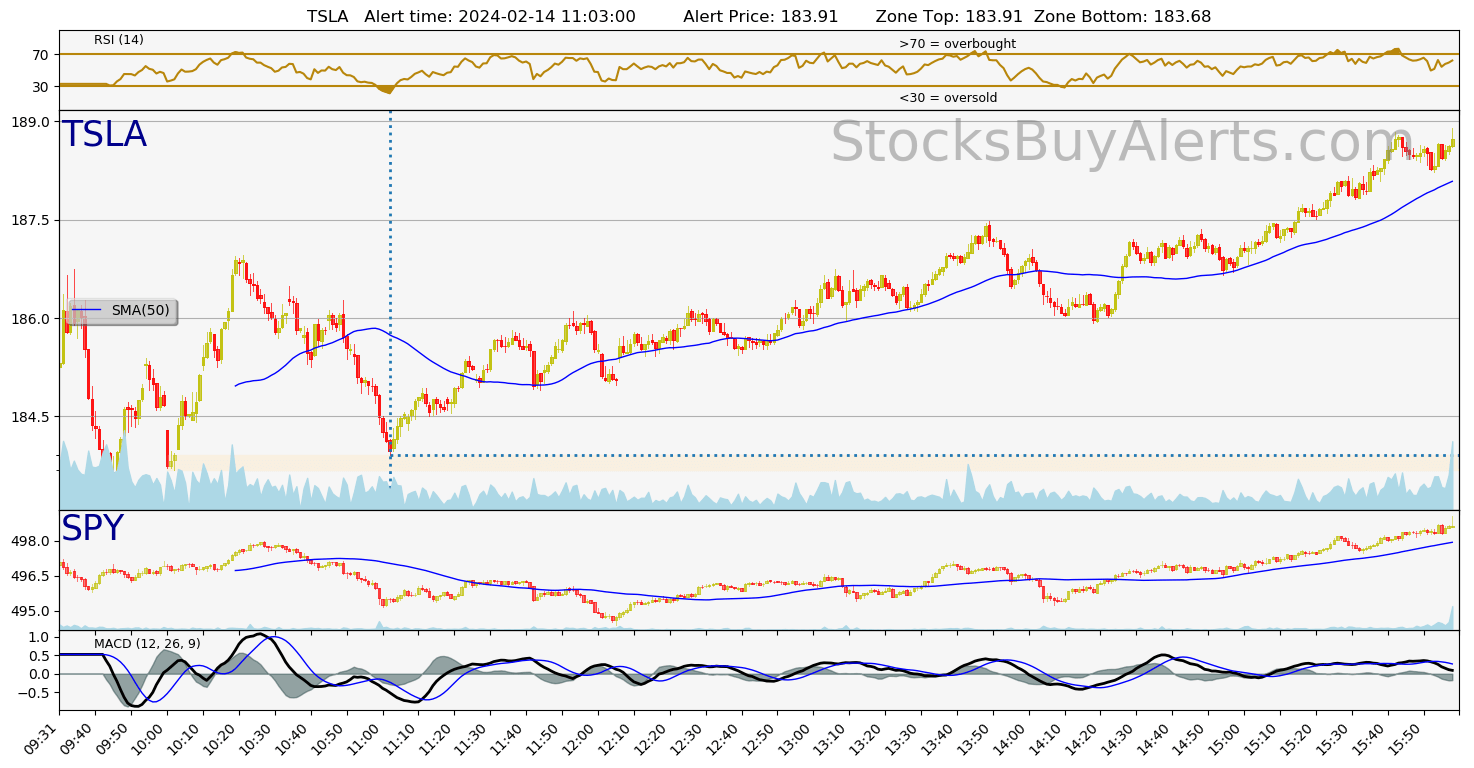Click the 15:50 time axis label

1407,738
